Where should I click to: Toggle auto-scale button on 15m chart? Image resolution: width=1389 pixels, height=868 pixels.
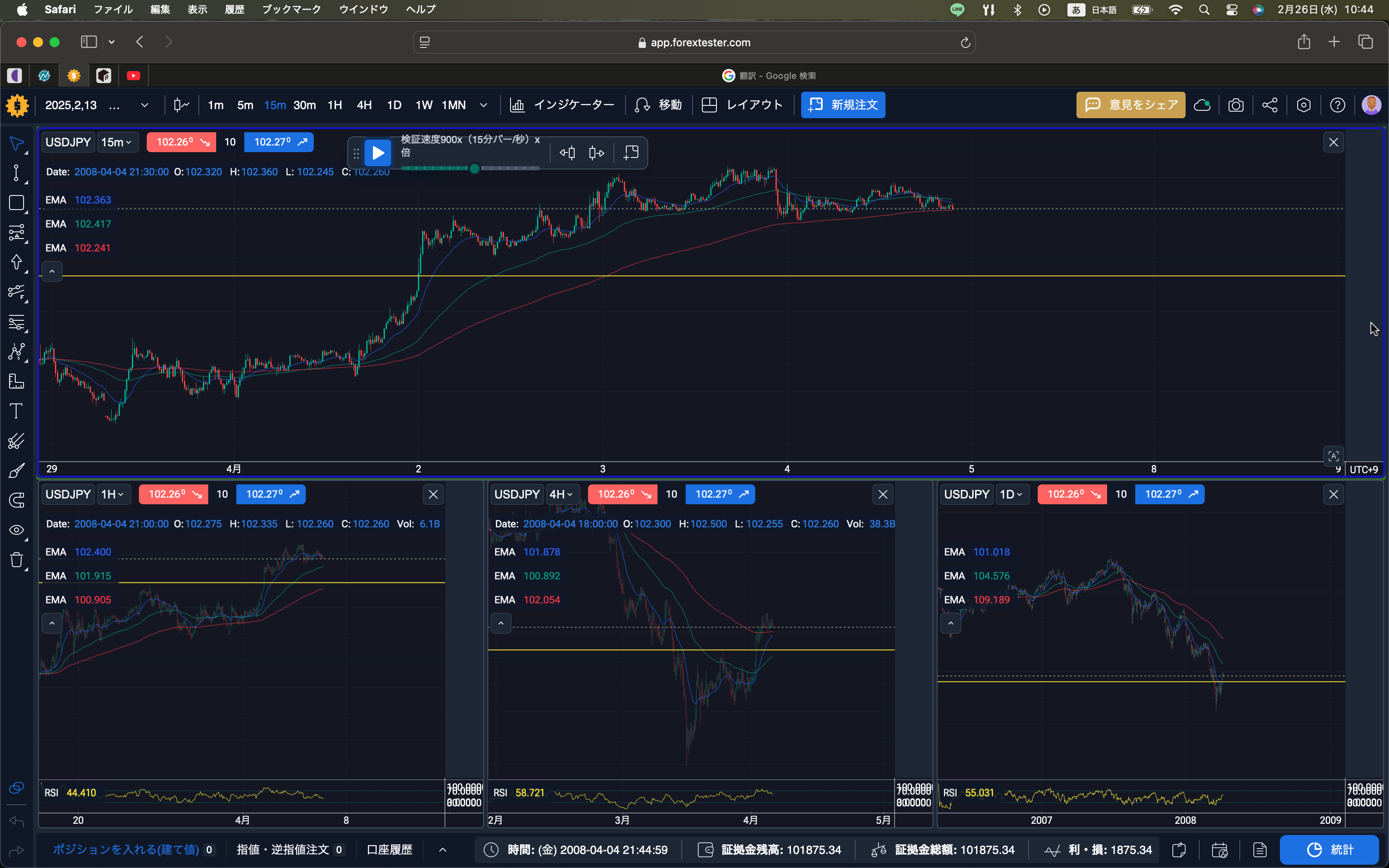point(1333,456)
